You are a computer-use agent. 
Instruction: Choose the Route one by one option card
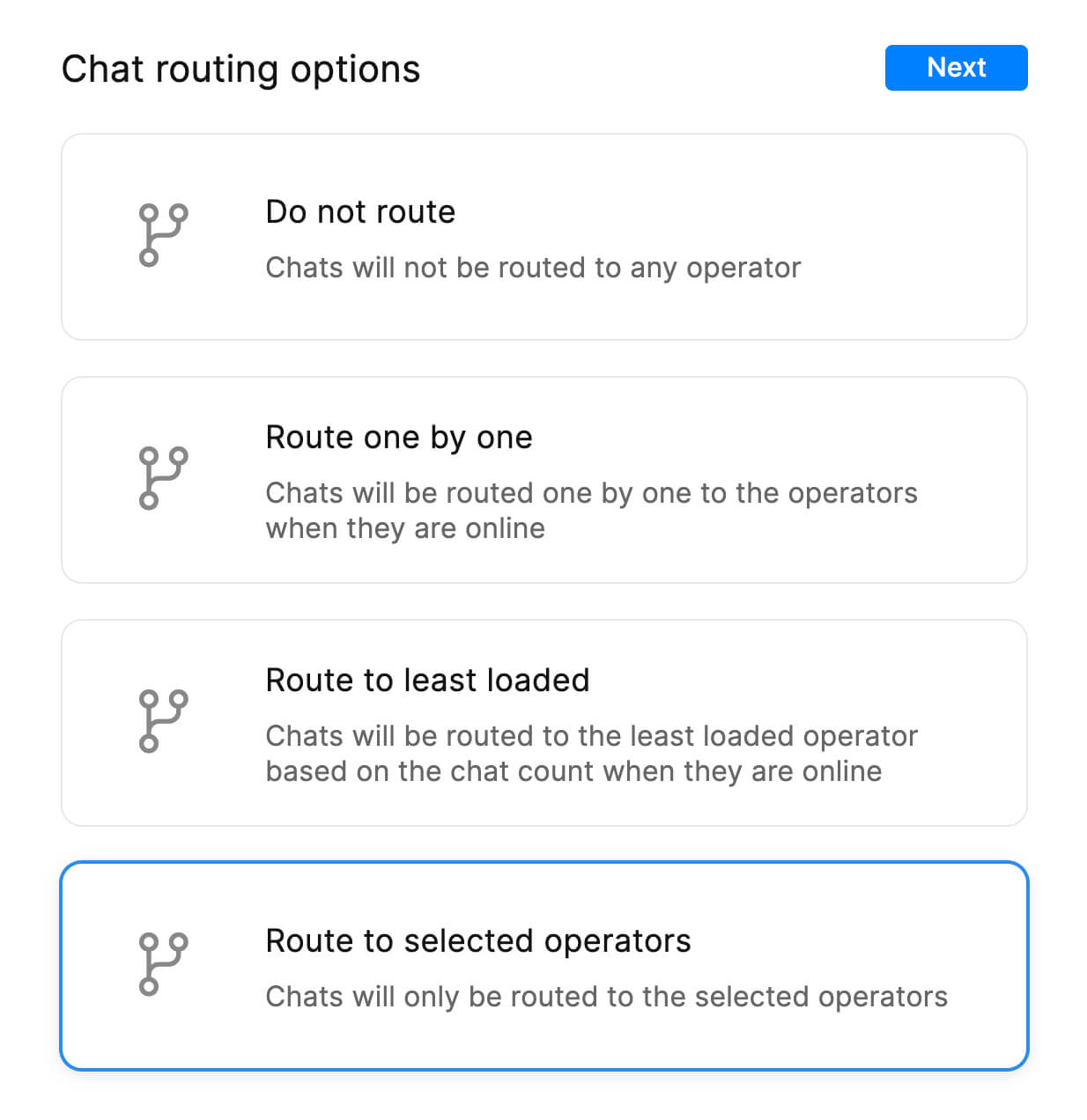tap(543, 480)
